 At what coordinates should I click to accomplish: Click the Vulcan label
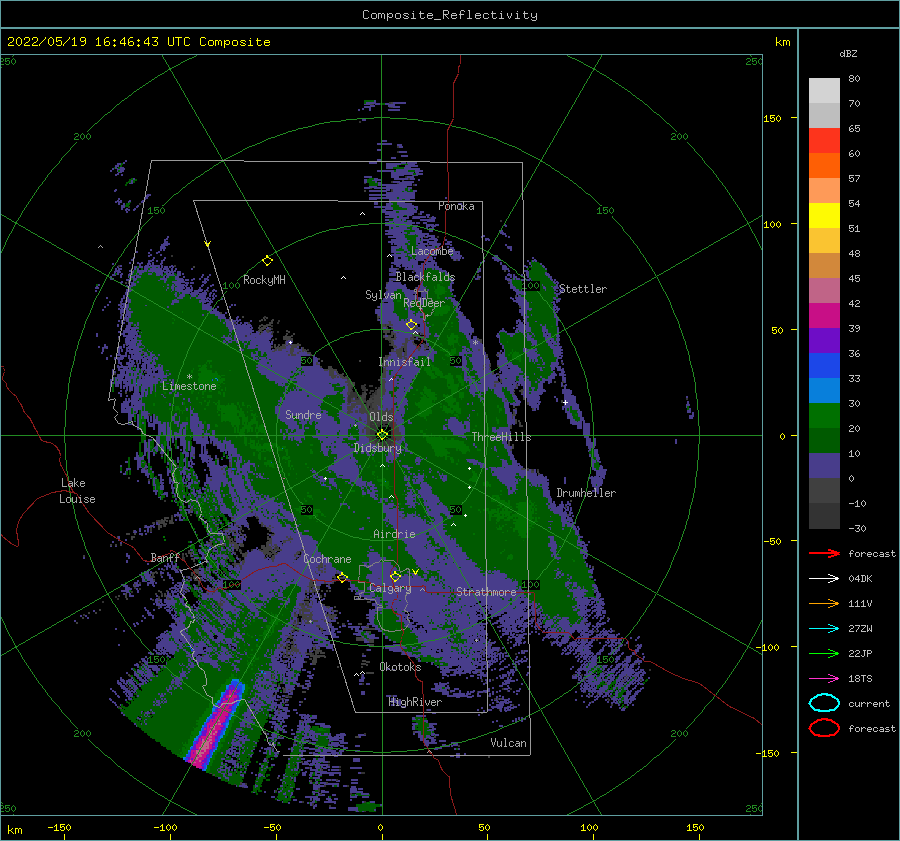coord(508,743)
